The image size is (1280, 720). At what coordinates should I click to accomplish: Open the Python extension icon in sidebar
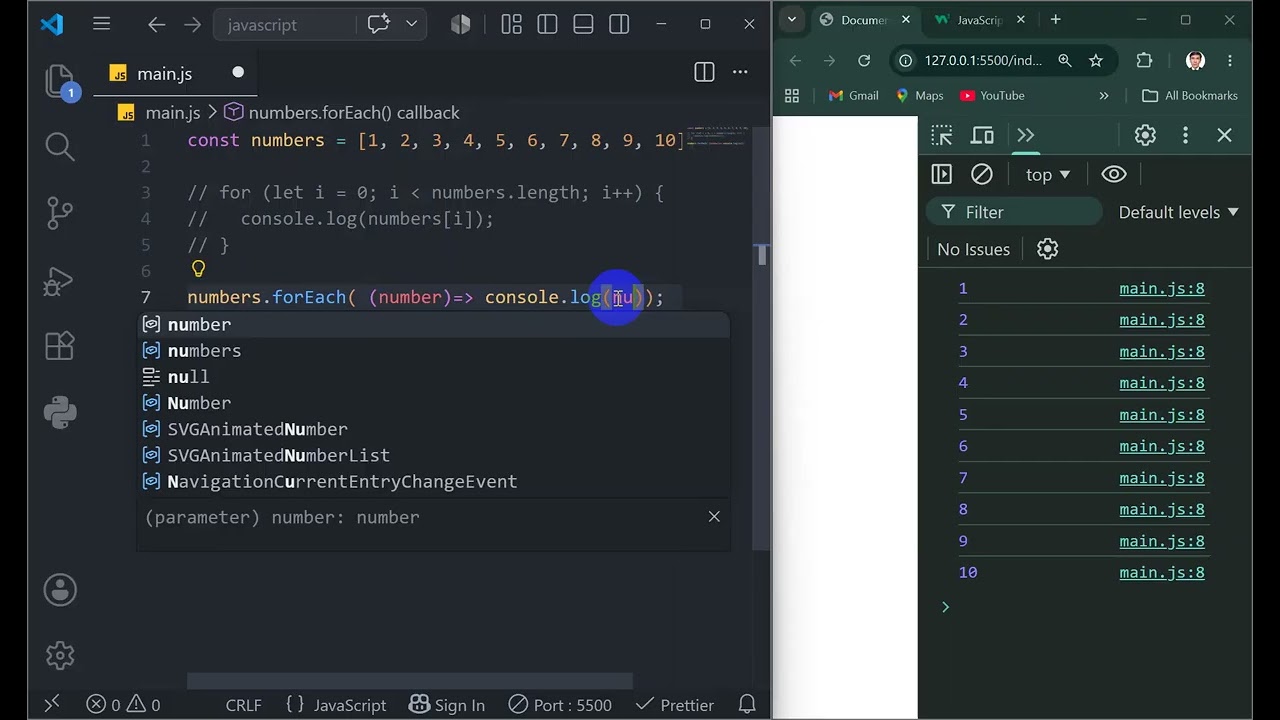[x=60, y=411]
